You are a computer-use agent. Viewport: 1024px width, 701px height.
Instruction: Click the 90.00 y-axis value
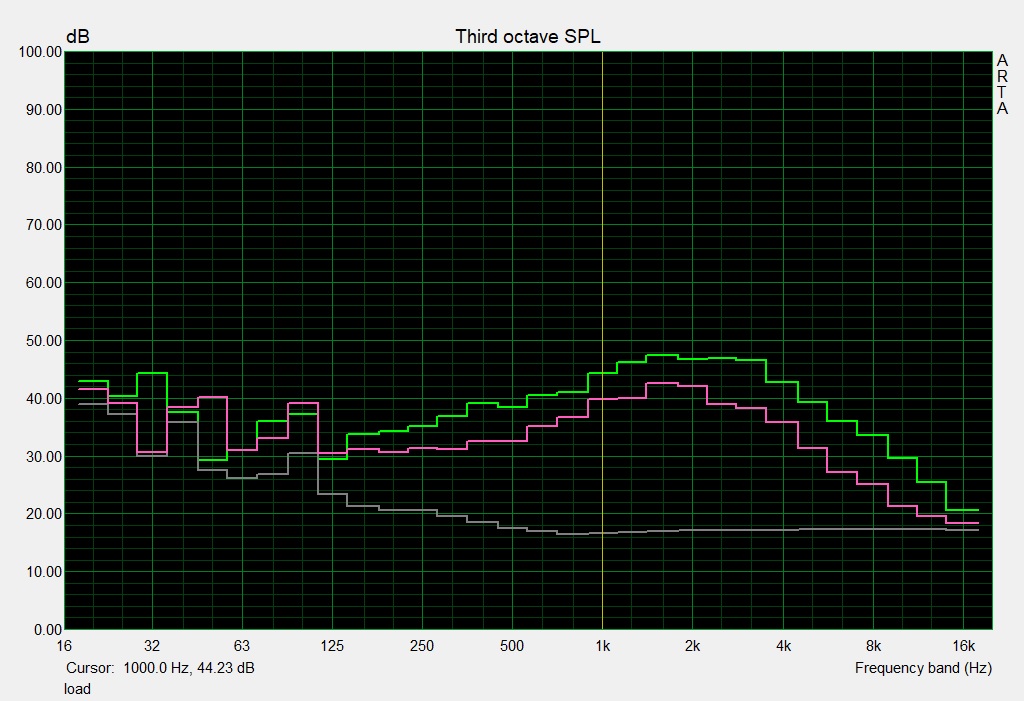[44, 110]
